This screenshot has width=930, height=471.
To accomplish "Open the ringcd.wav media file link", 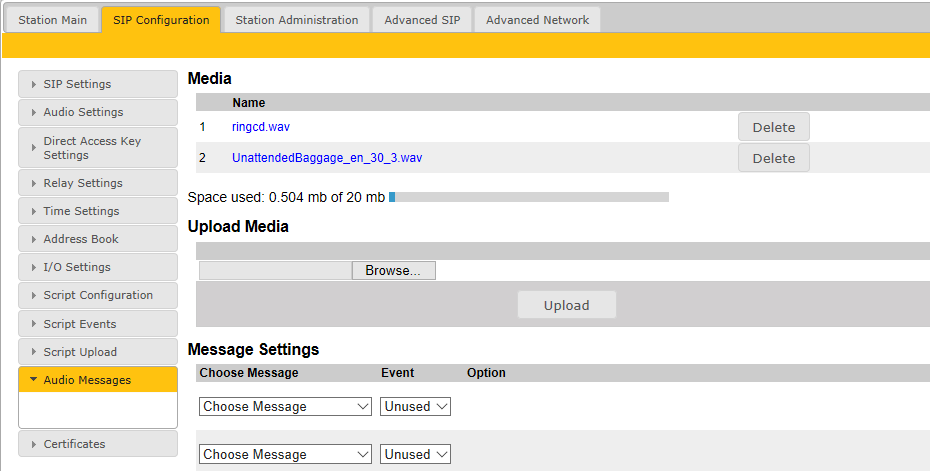I will 260,127.
